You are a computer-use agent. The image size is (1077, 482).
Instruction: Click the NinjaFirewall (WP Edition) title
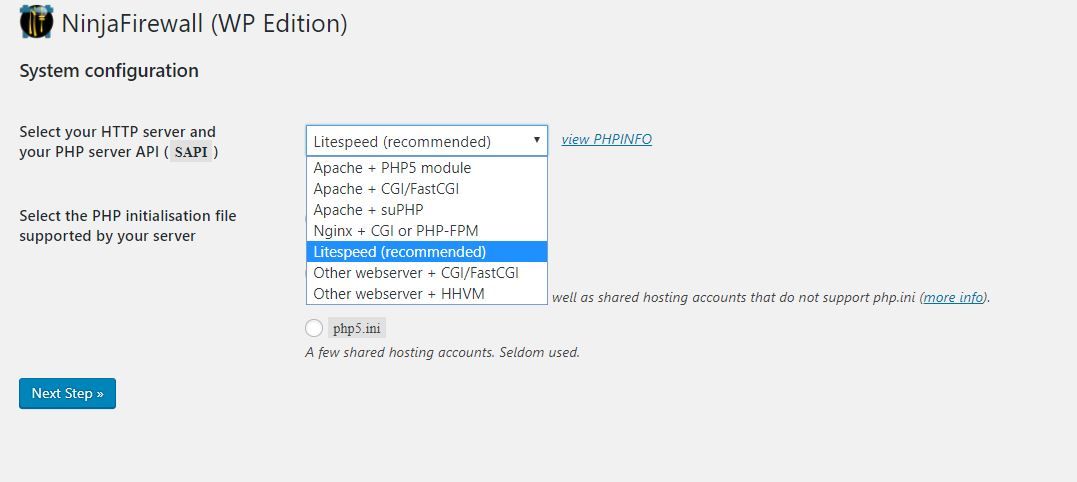(204, 23)
